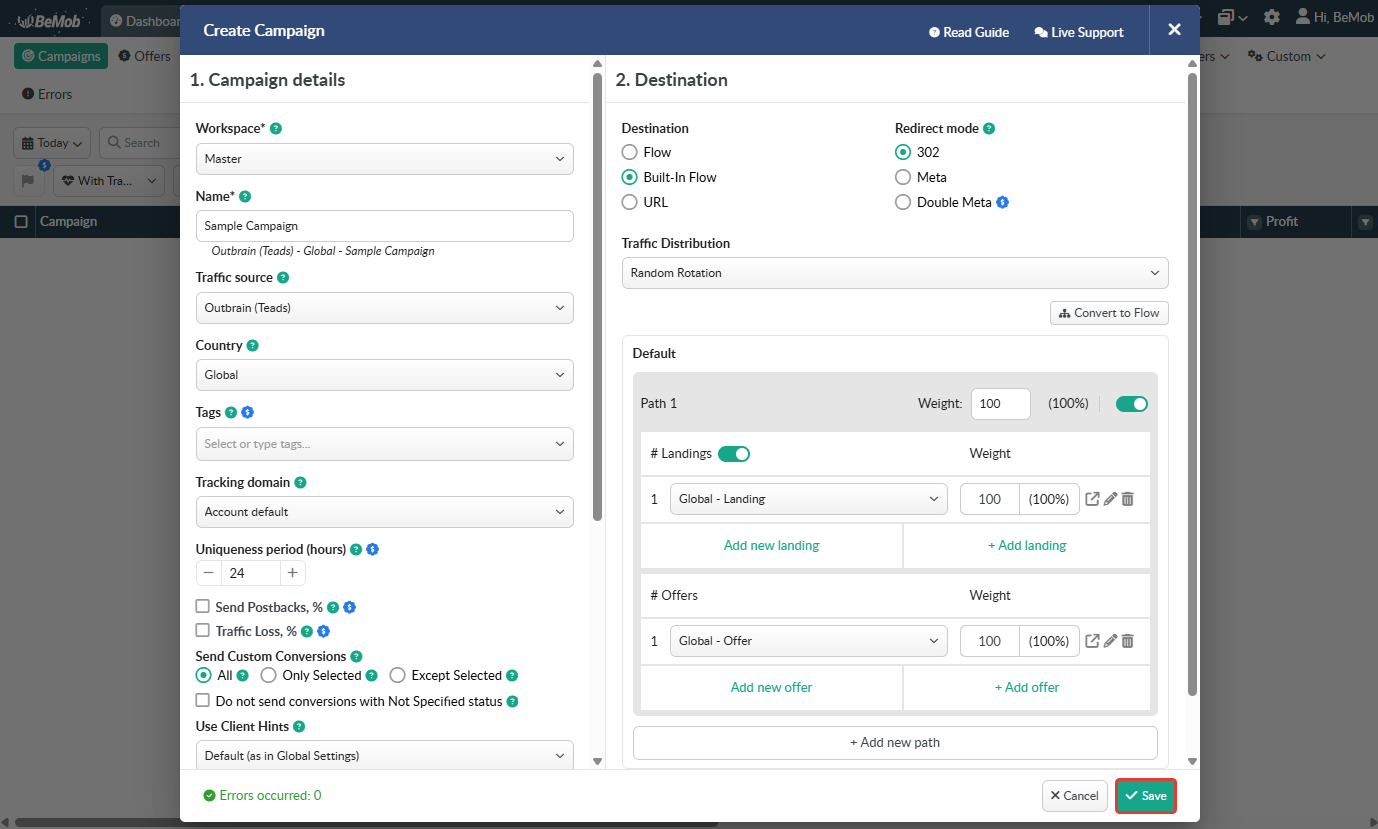Expand the Traffic source dropdown
Viewport: 1378px width, 829px height.
point(384,308)
